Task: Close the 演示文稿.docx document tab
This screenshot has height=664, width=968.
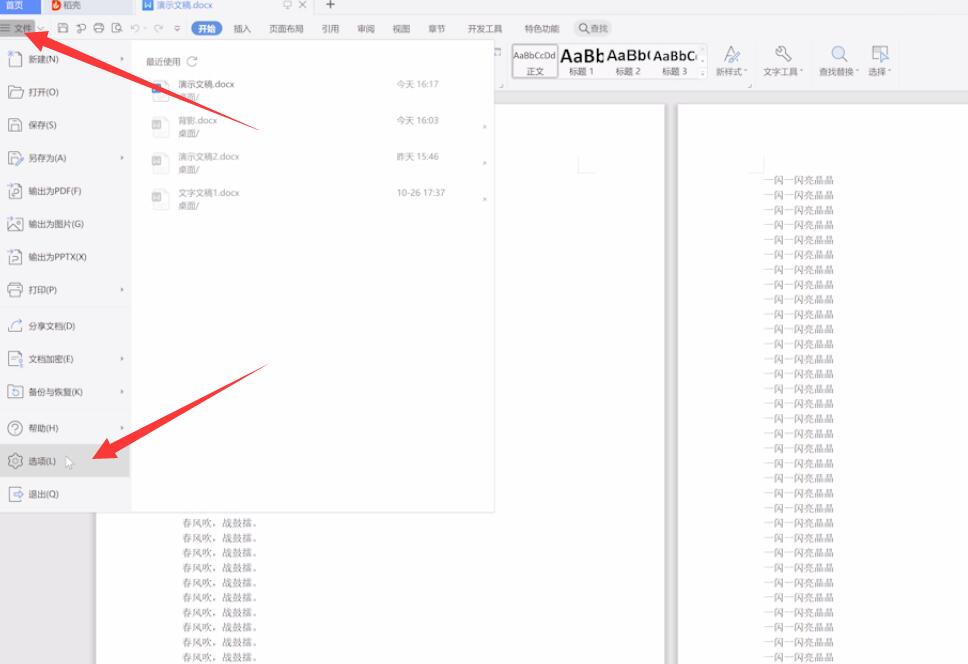Action: 302,5
